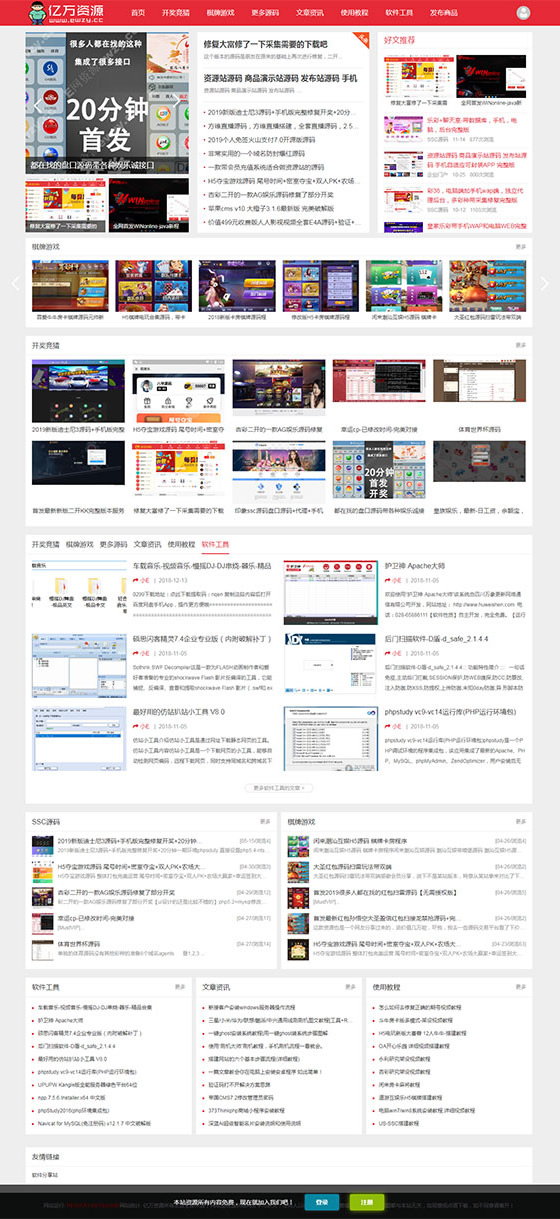Open 文章资讯 in the top navigation
Screen dimensions: 560x1219
coord(310,13)
